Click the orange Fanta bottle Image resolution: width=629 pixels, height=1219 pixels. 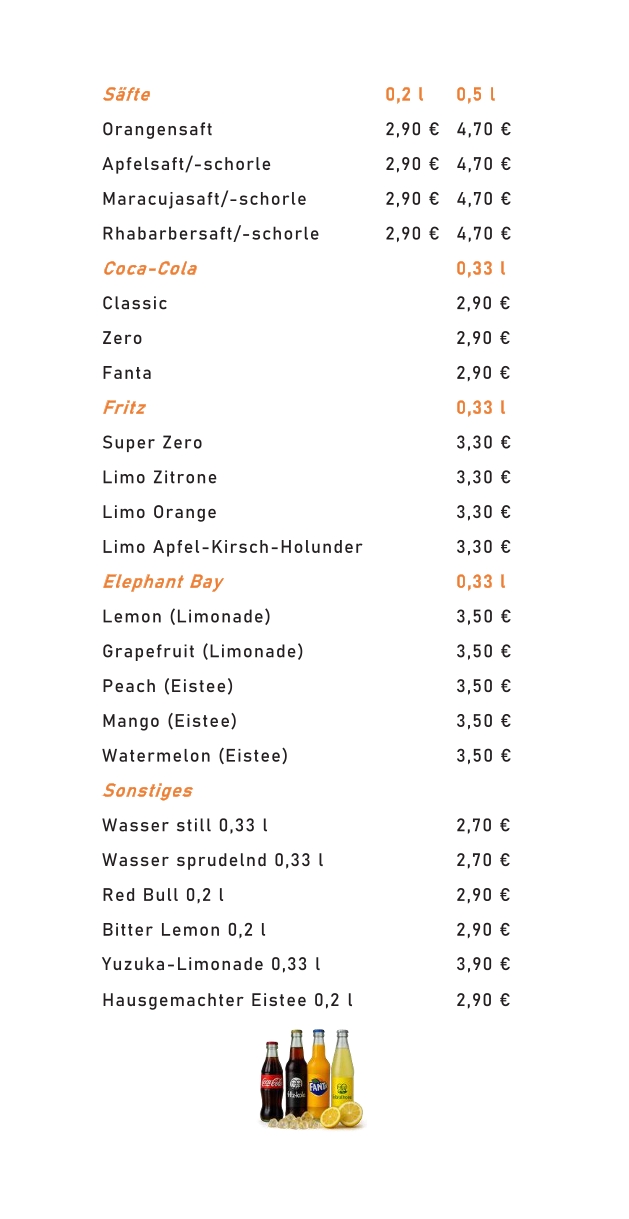coord(318,1075)
